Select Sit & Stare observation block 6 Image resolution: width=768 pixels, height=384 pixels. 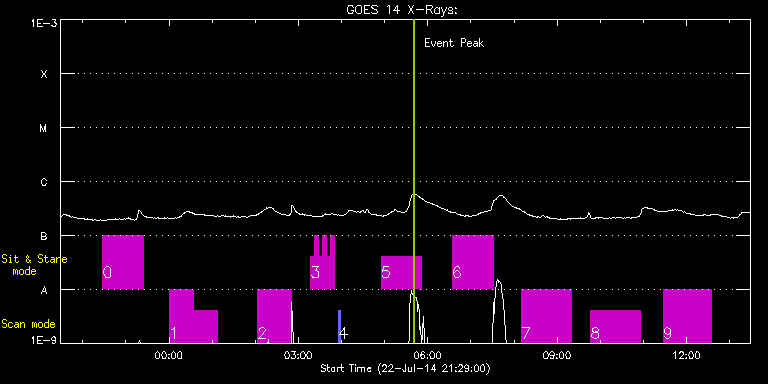(x=473, y=262)
